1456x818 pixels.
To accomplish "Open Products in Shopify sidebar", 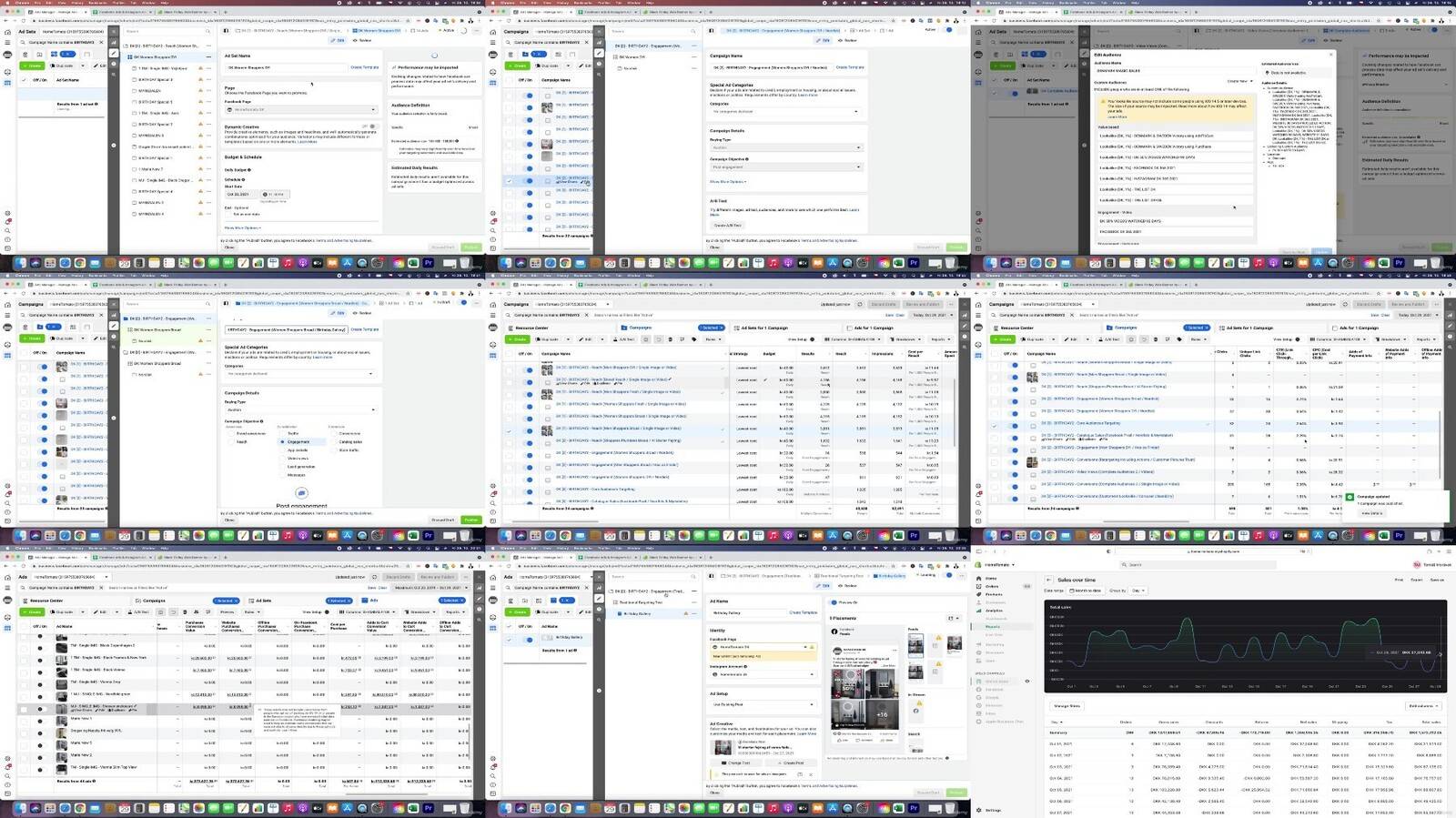I will pyautogui.click(x=994, y=594).
